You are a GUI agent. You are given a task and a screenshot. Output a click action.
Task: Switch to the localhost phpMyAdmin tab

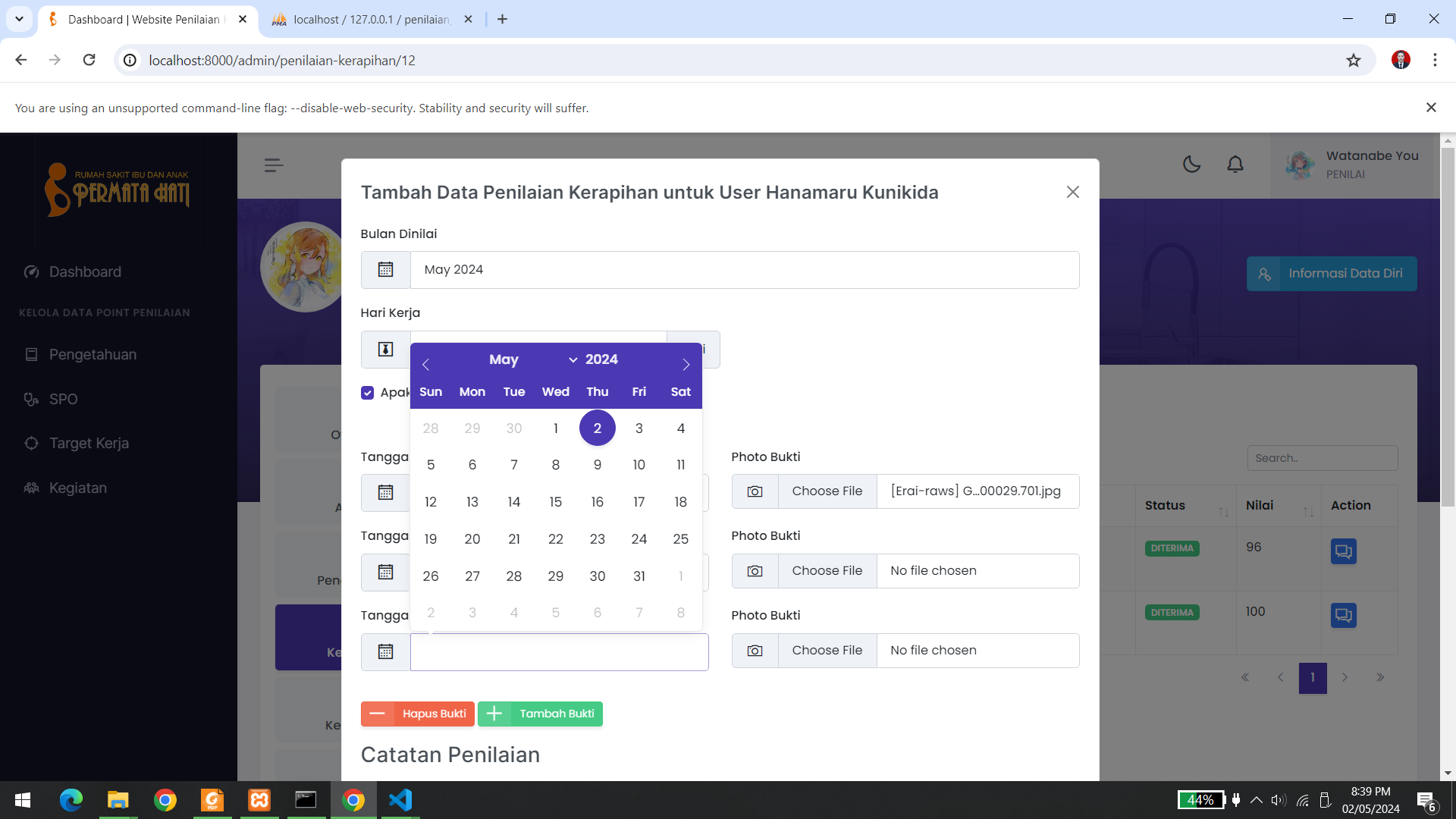[372, 20]
